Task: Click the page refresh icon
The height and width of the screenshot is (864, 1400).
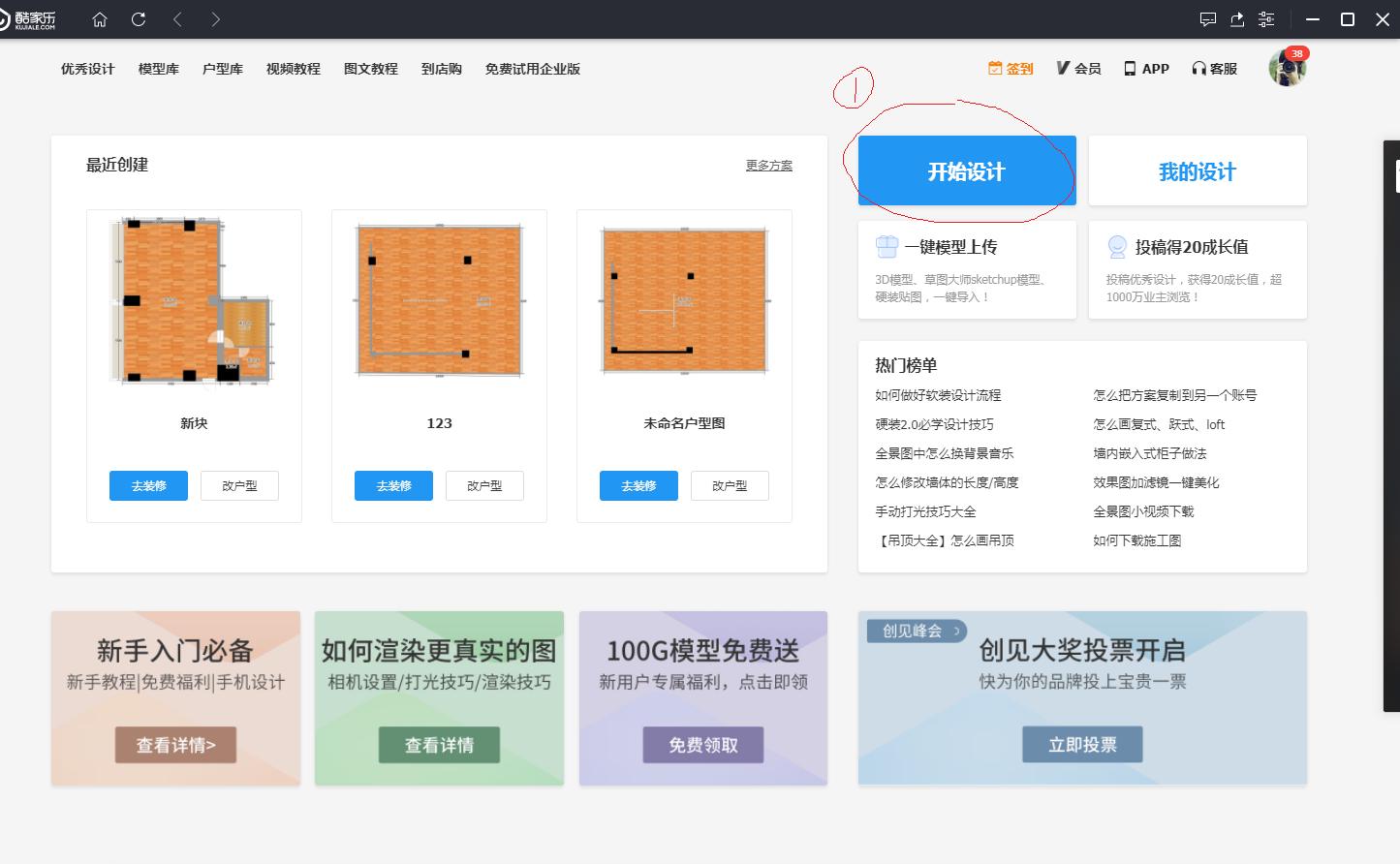Action: pos(138,18)
